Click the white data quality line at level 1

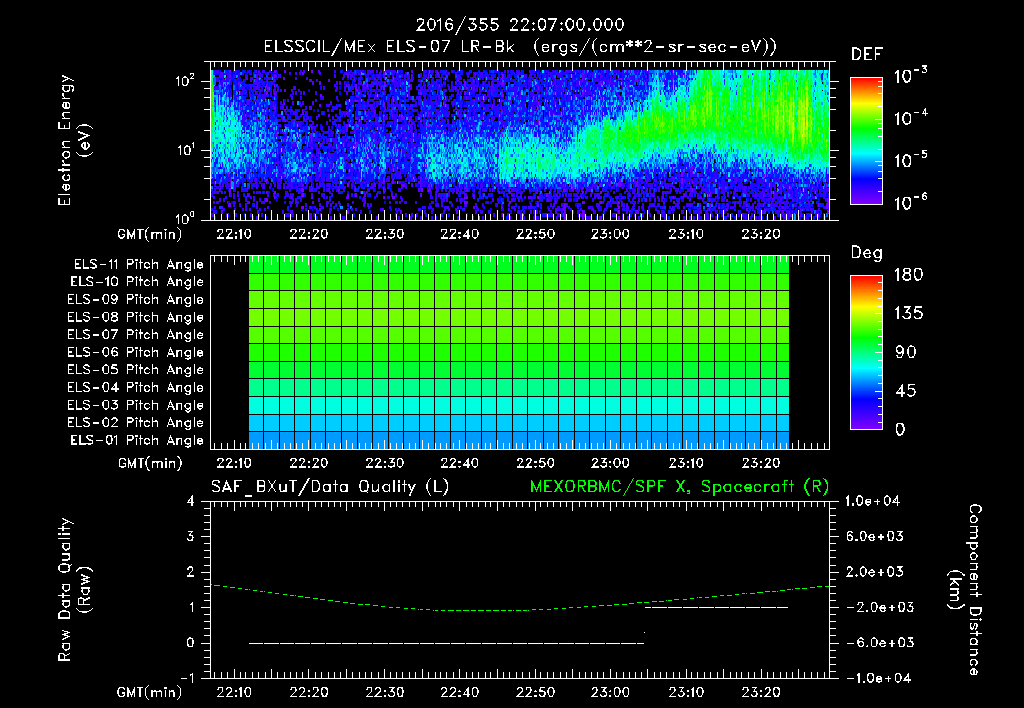pyautogui.click(x=716, y=607)
